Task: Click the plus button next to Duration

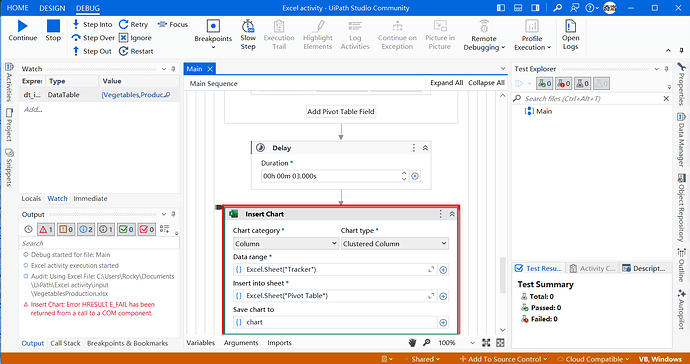Action: (415, 176)
